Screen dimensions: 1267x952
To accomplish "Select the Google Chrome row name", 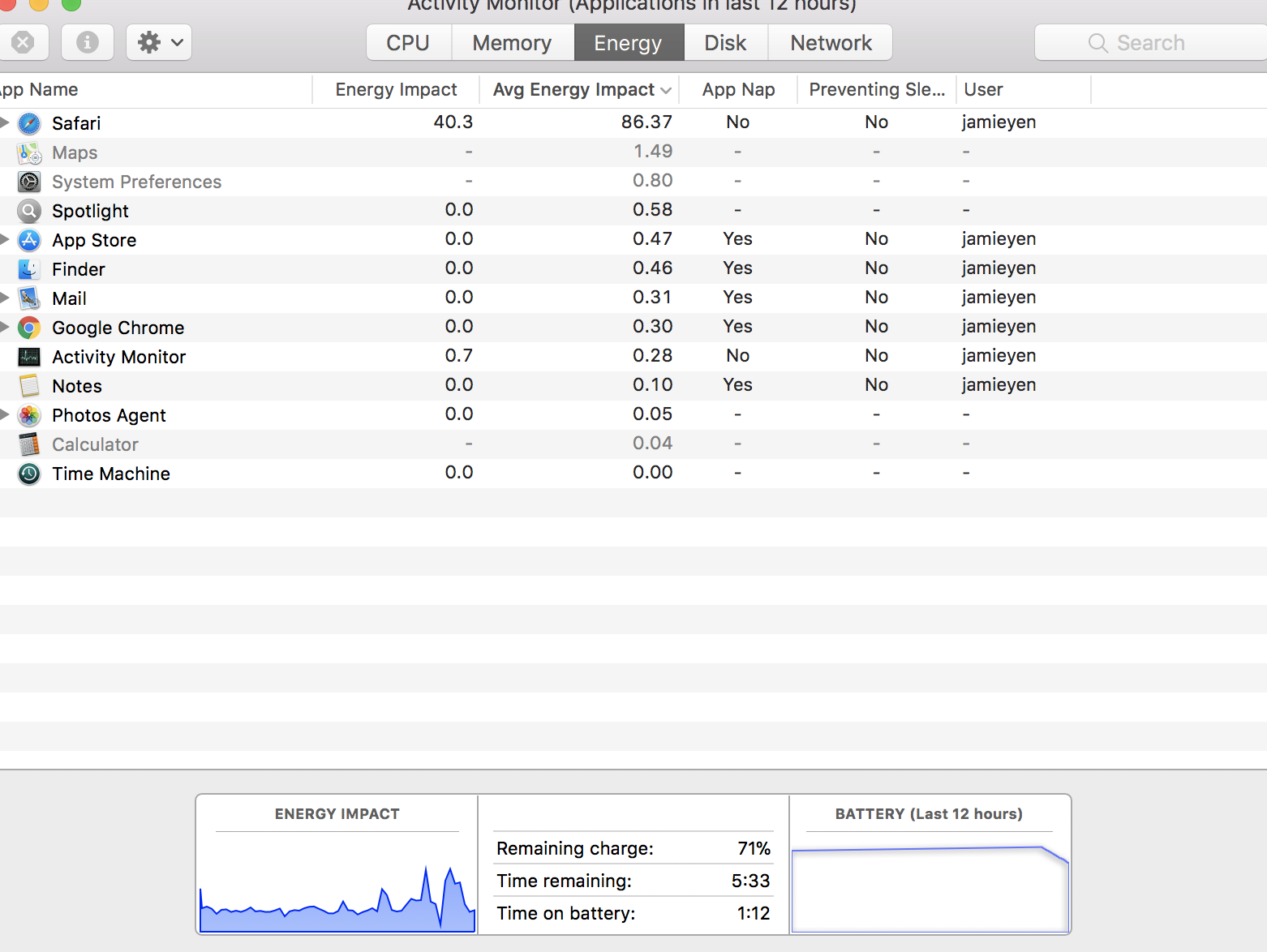I will click(118, 328).
